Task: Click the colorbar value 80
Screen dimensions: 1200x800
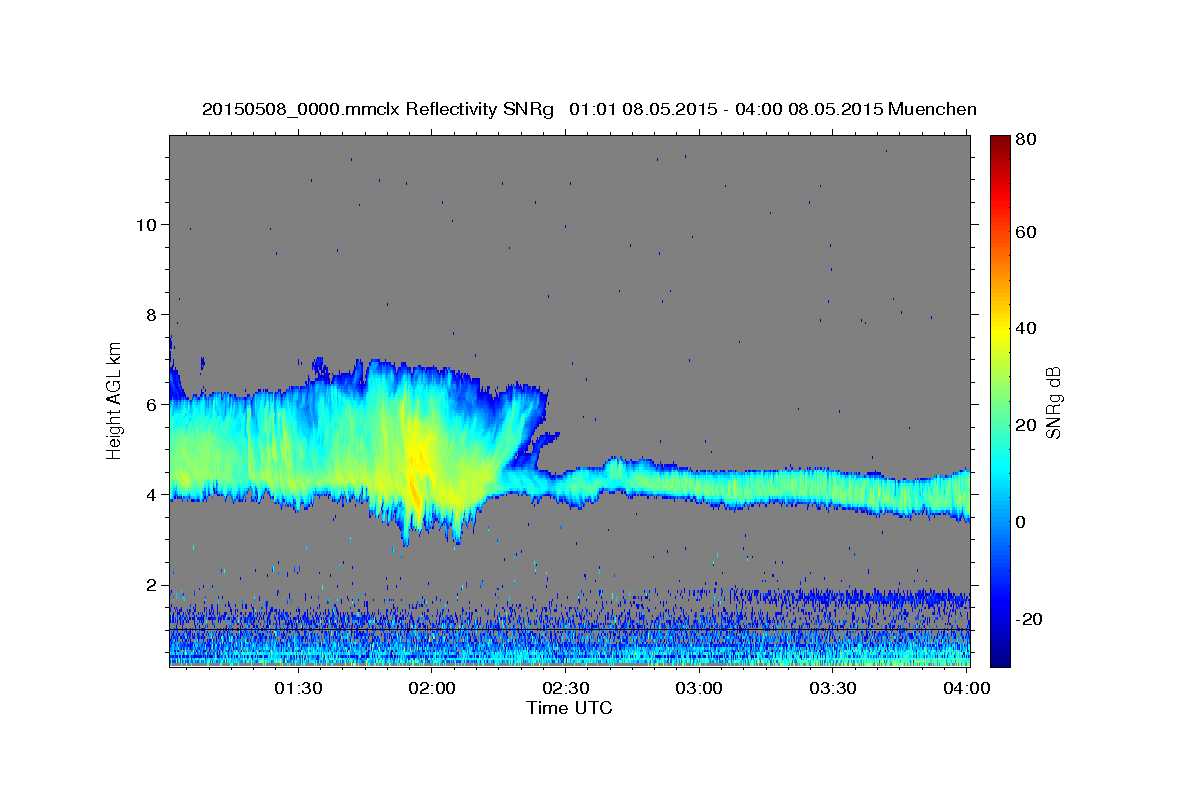Action: [1024, 140]
